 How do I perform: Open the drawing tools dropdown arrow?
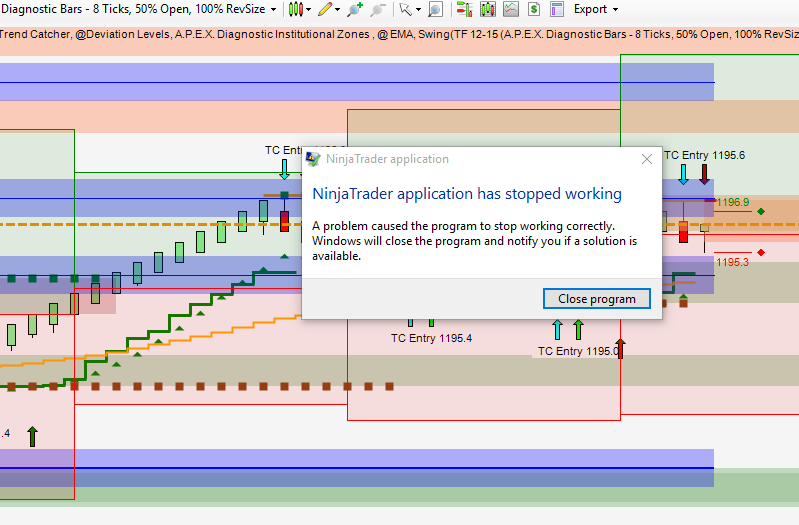point(337,10)
